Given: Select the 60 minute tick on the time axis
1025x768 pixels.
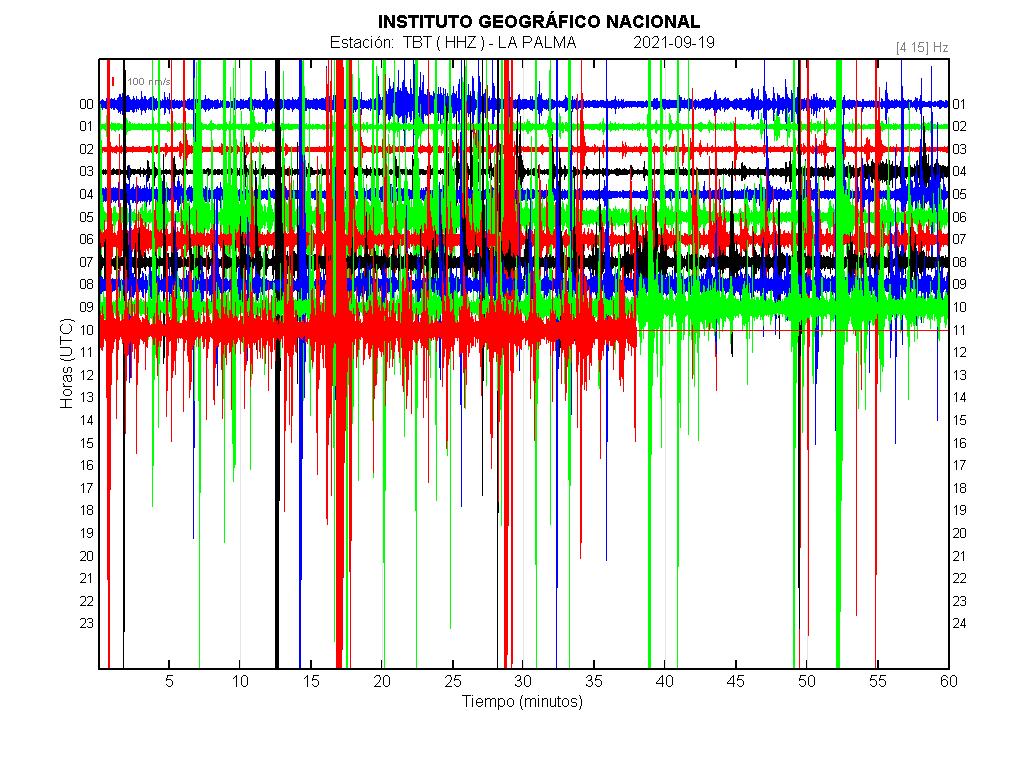Looking at the screenshot, I should [x=948, y=681].
